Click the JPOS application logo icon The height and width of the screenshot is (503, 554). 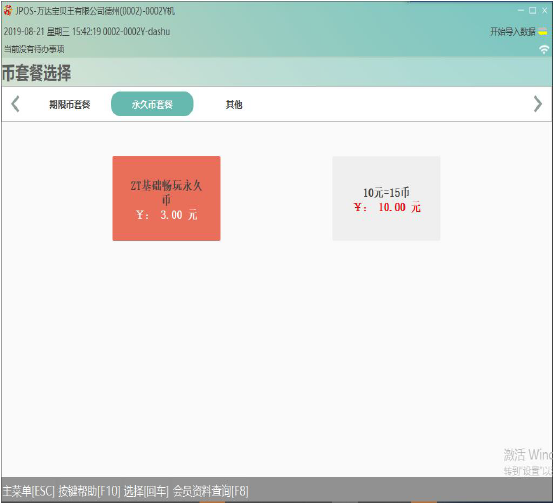(8, 11)
